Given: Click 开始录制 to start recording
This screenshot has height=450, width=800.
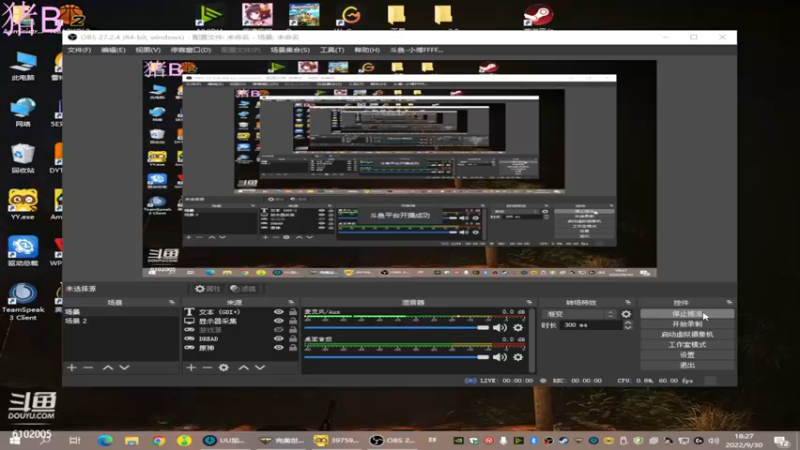Looking at the screenshot, I should [687, 324].
